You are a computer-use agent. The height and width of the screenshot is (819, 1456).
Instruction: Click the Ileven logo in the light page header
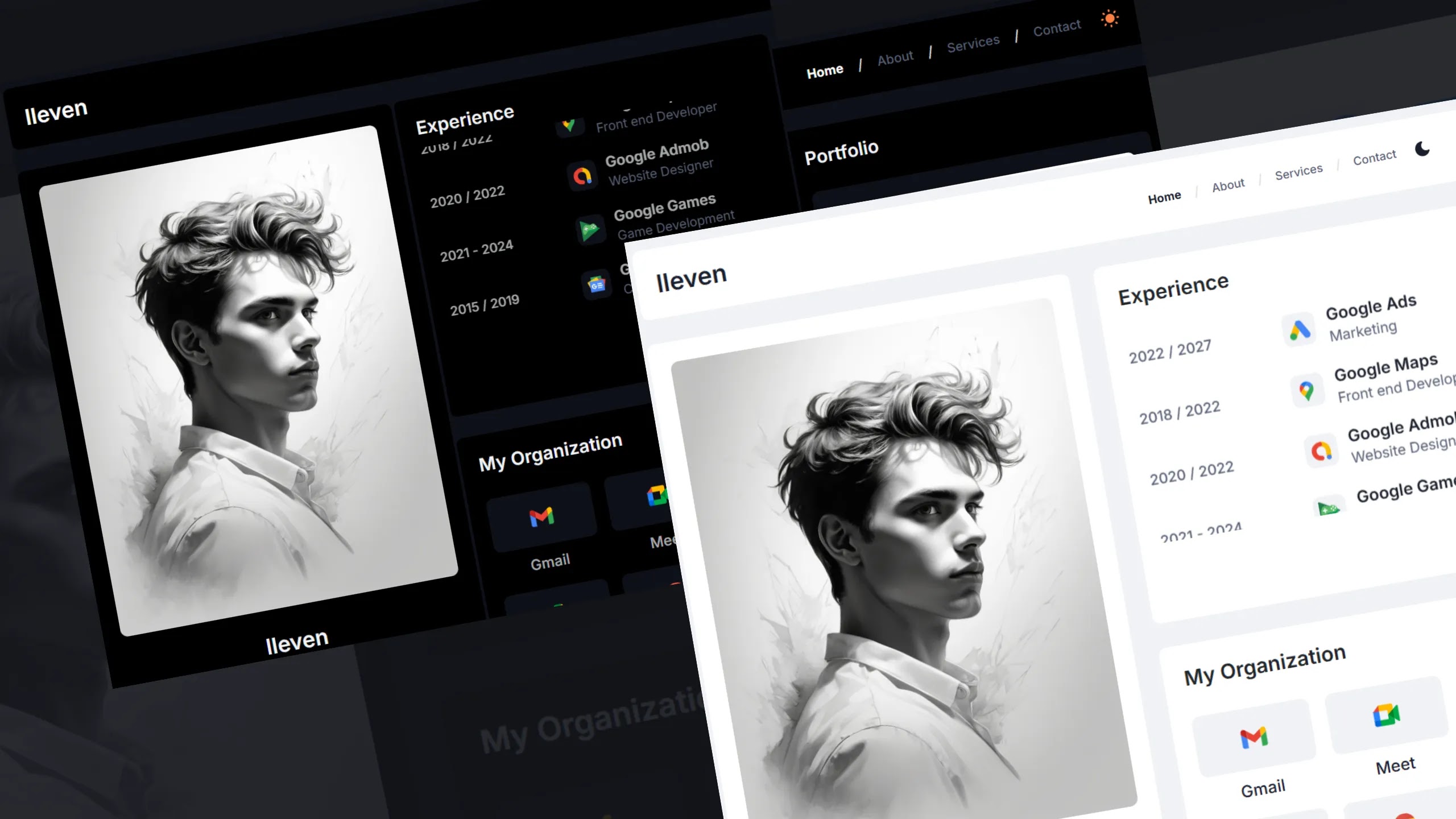pos(691,278)
